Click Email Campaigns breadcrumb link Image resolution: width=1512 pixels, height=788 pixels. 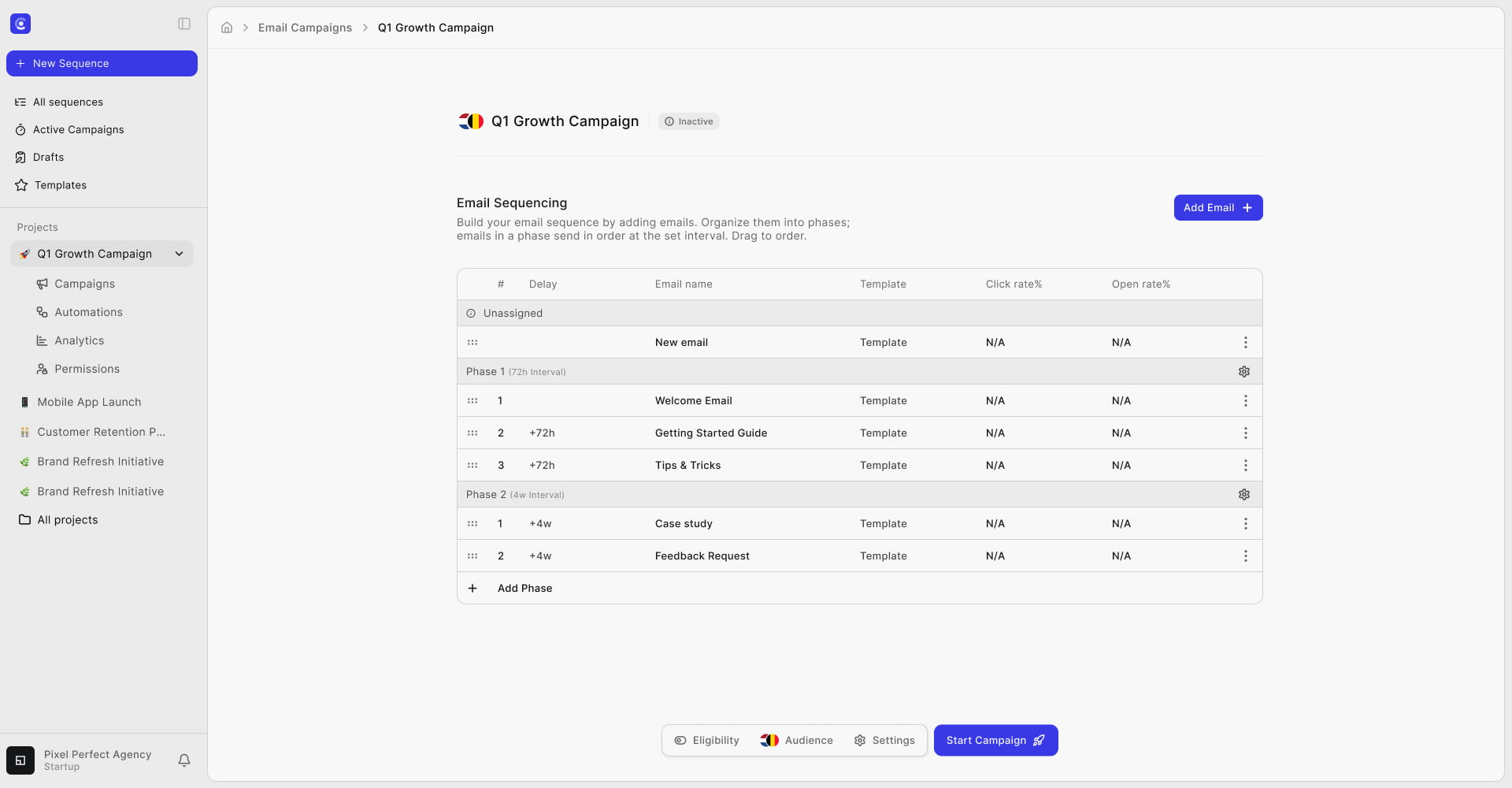305,28
